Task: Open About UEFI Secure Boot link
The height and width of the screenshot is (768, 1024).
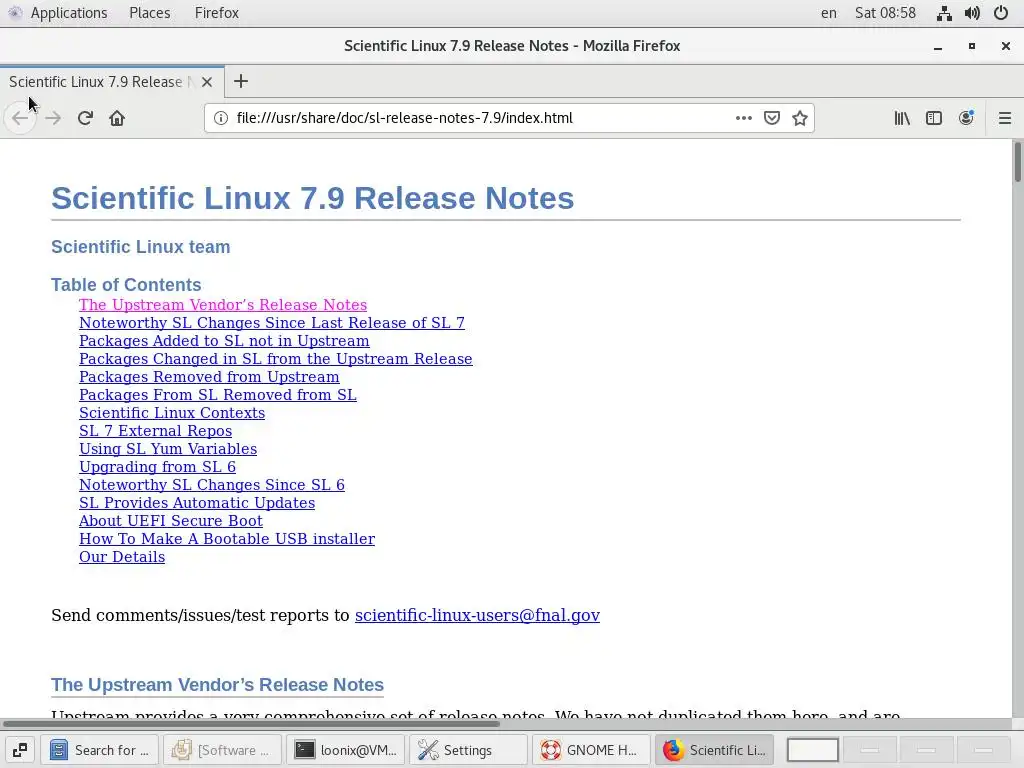Action: click(x=170, y=520)
